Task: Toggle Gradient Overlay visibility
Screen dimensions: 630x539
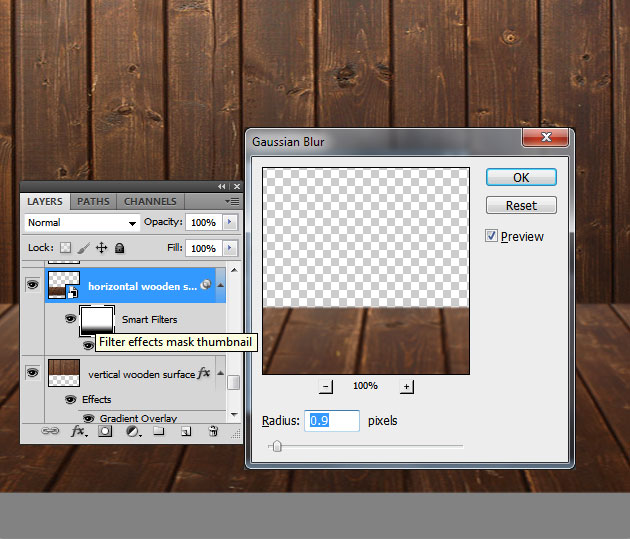Action: click(x=88, y=419)
